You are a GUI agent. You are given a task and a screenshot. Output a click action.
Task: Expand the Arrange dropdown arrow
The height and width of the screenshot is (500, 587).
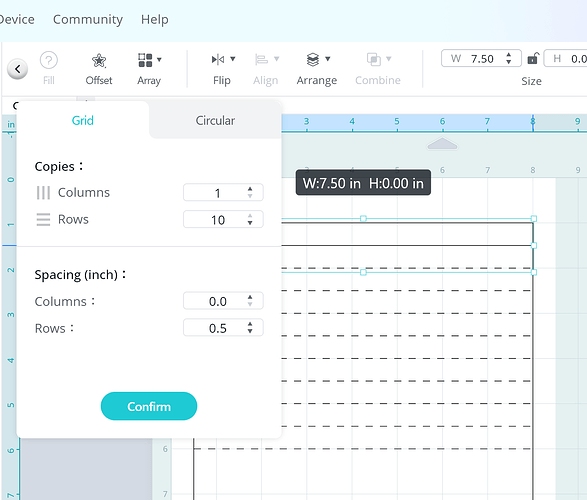click(x=328, y=59)
